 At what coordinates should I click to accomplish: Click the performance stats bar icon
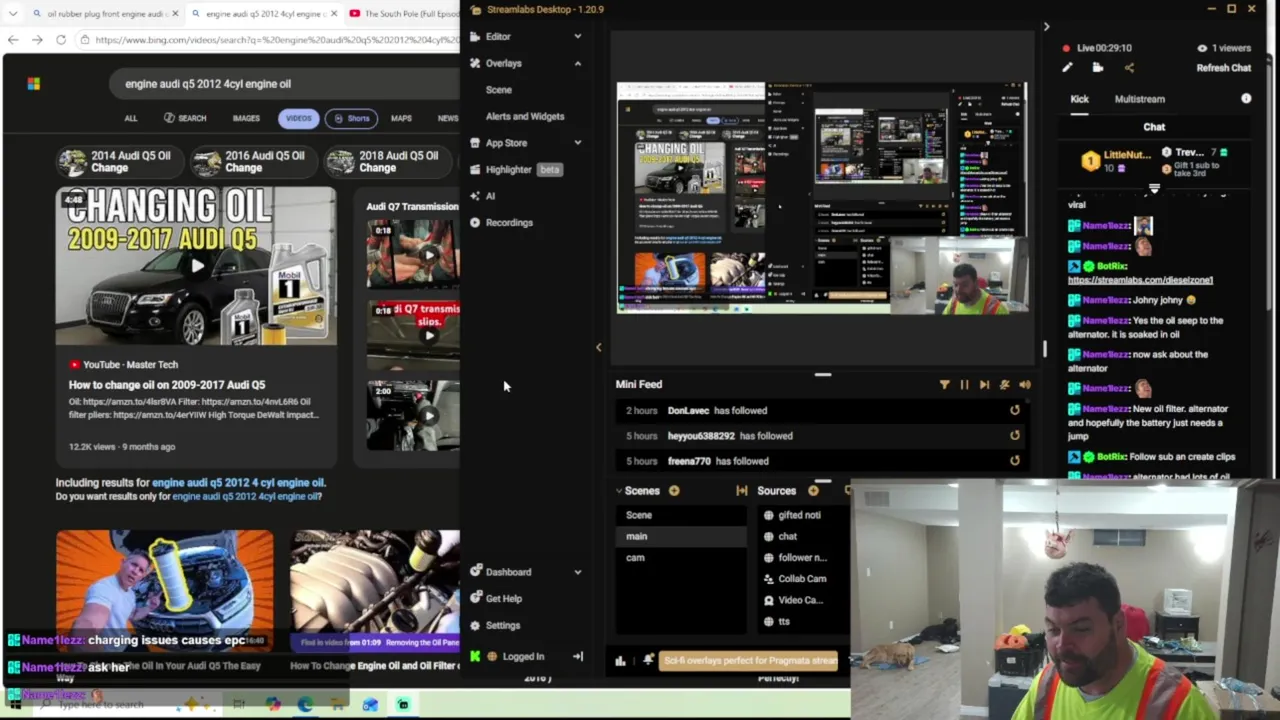(x=620, y=660)
